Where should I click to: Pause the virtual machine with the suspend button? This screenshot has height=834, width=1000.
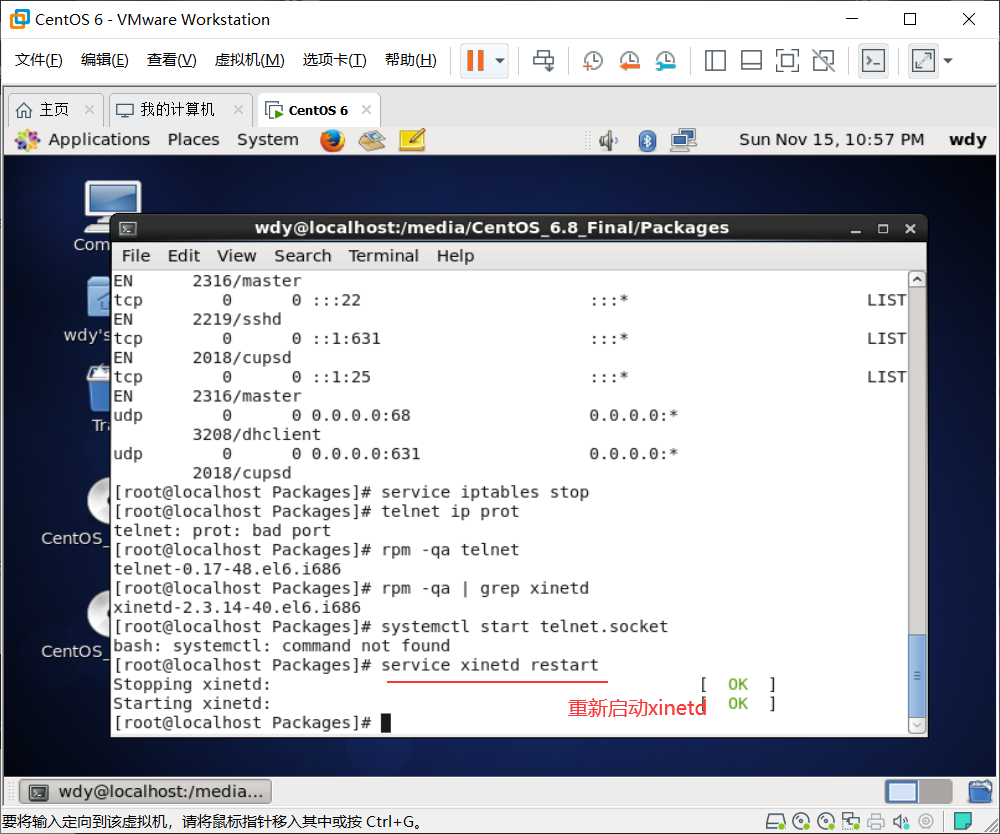(475, 61)
